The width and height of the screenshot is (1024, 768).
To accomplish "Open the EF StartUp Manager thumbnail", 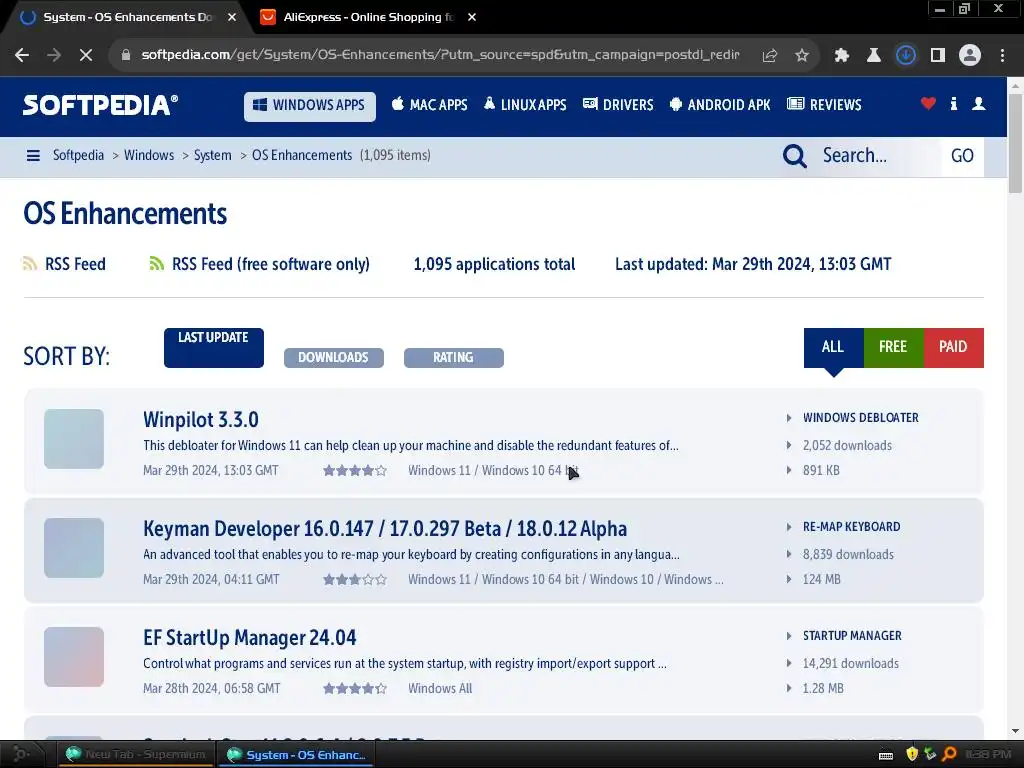I will click(74, 657).
